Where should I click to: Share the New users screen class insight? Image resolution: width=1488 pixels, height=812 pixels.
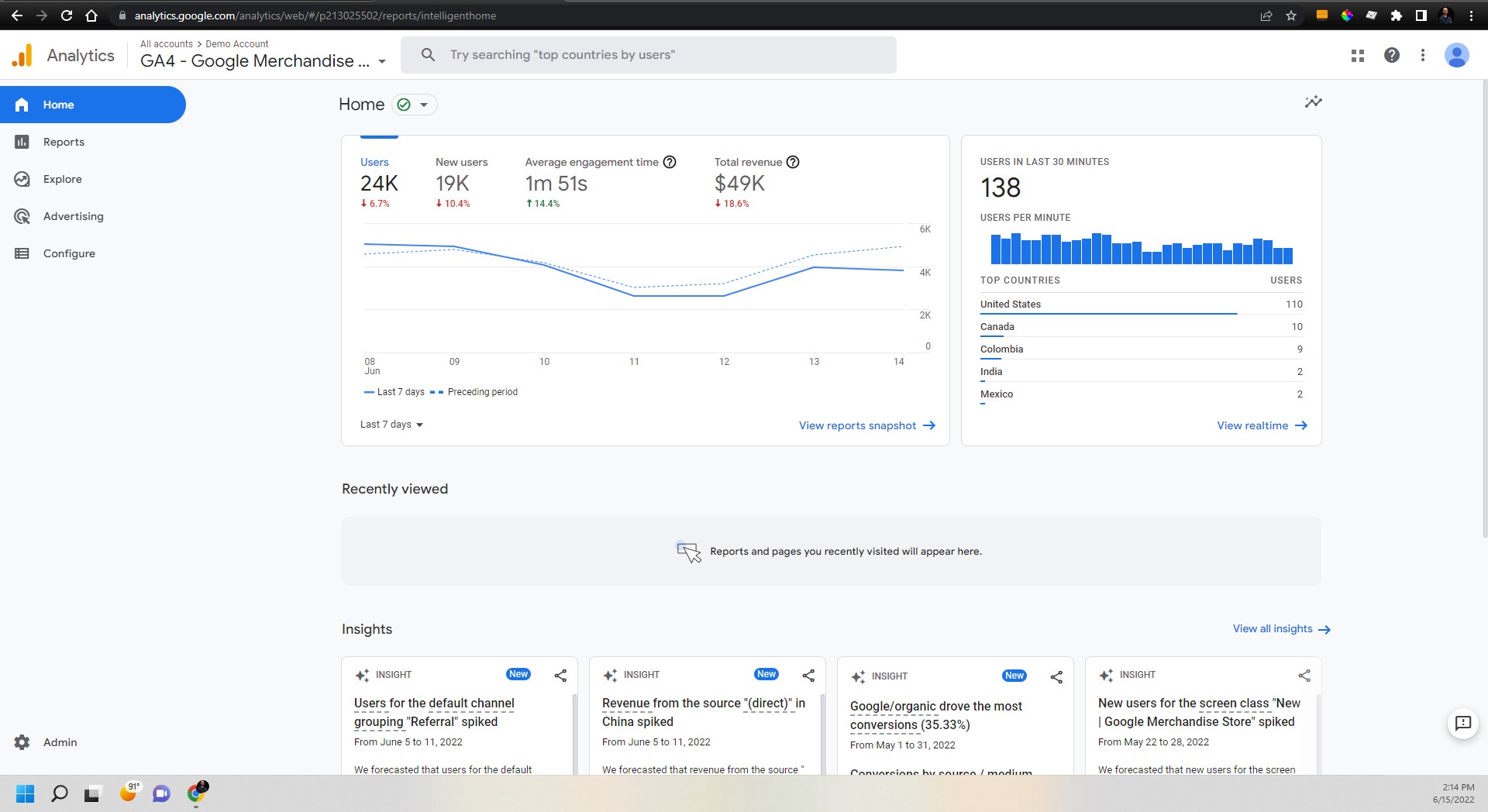point(1304,676)
